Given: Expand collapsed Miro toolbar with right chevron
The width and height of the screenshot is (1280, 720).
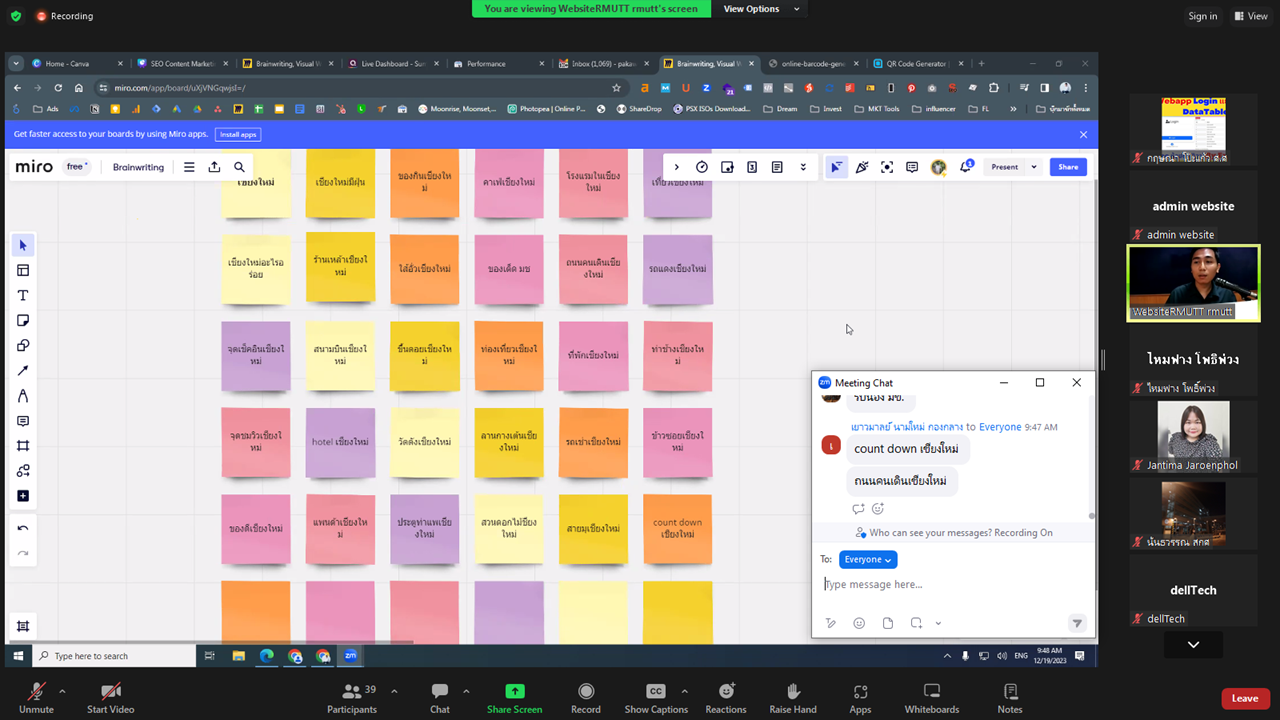Looking at the screenshot, I should click(x=676, y=167).
